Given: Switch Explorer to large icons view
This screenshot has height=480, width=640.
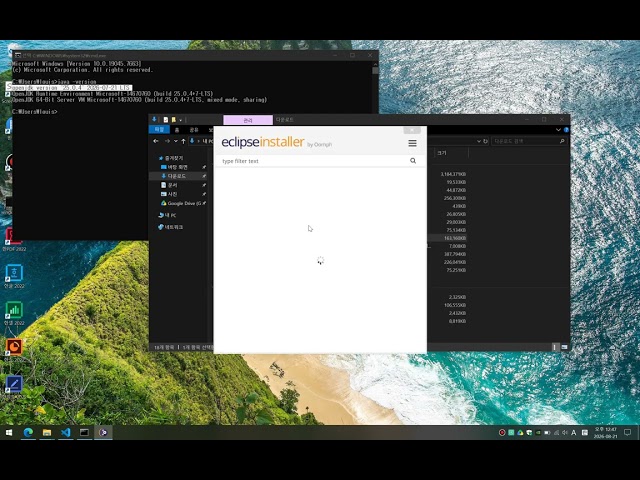Looking at the screenshot, I should [564, 347].
